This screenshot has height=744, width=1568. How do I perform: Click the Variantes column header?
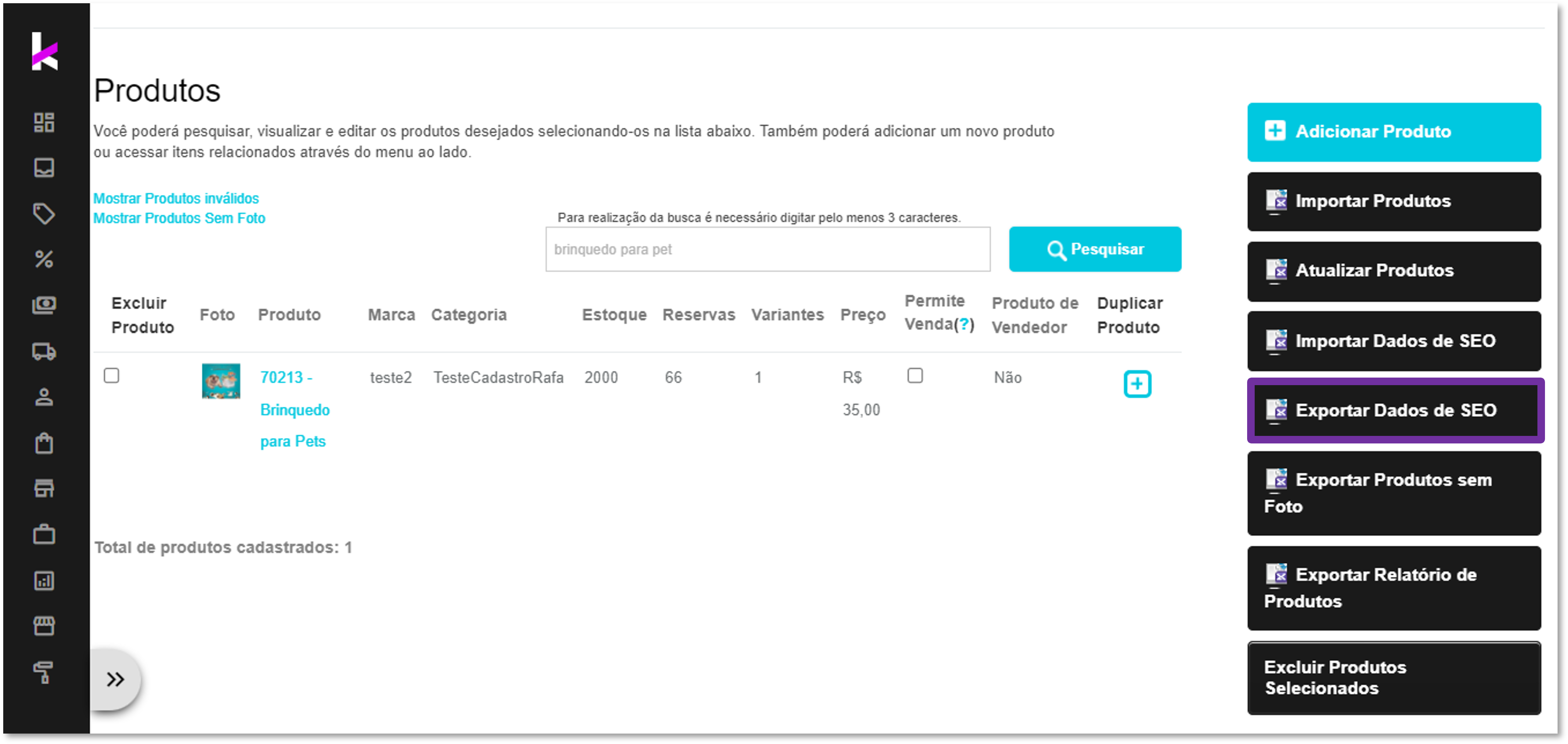click(787, 315)
